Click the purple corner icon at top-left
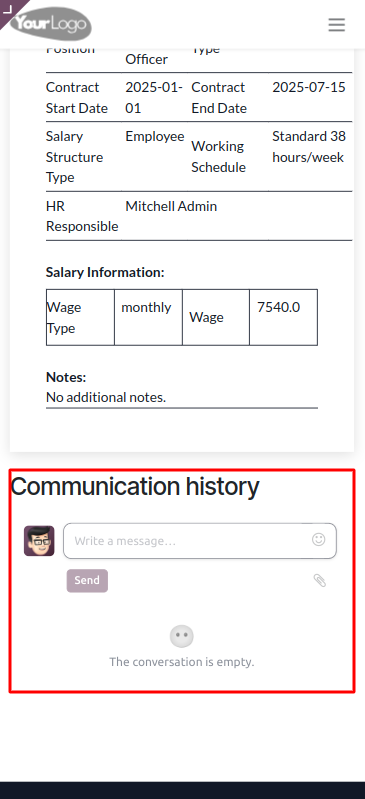 (x=9, y=9)
